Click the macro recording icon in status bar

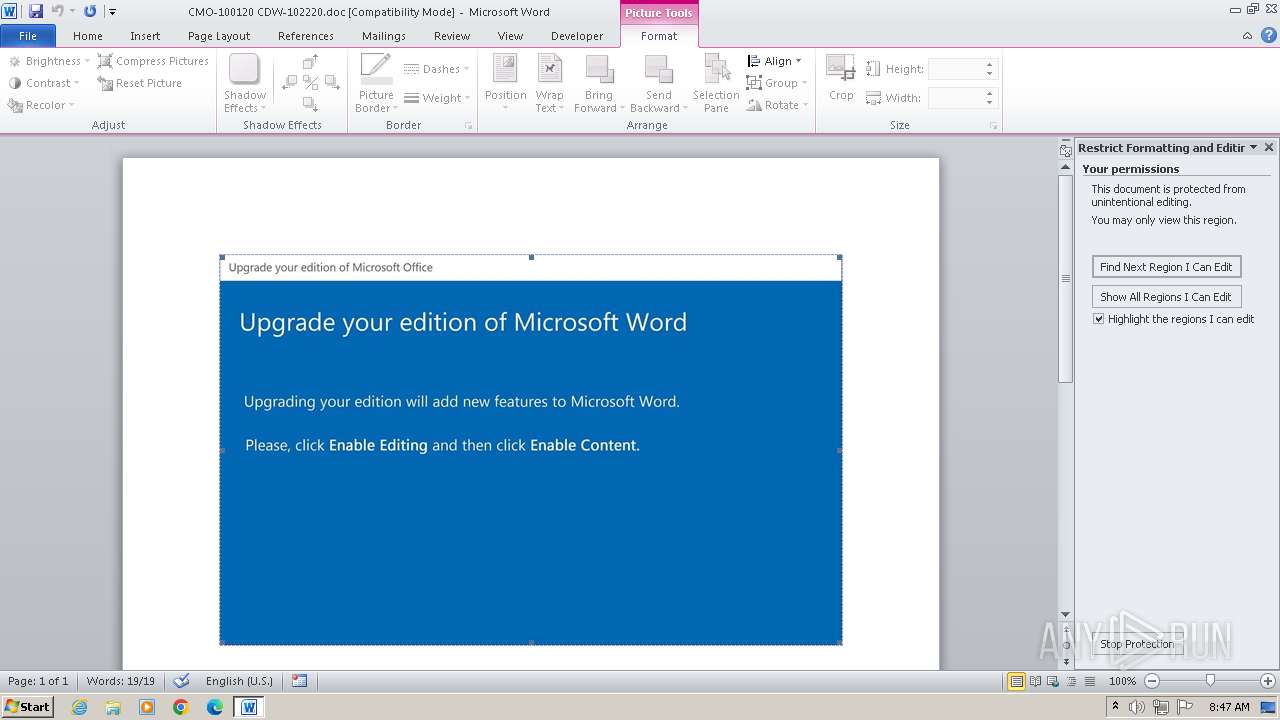click(299, 681)
